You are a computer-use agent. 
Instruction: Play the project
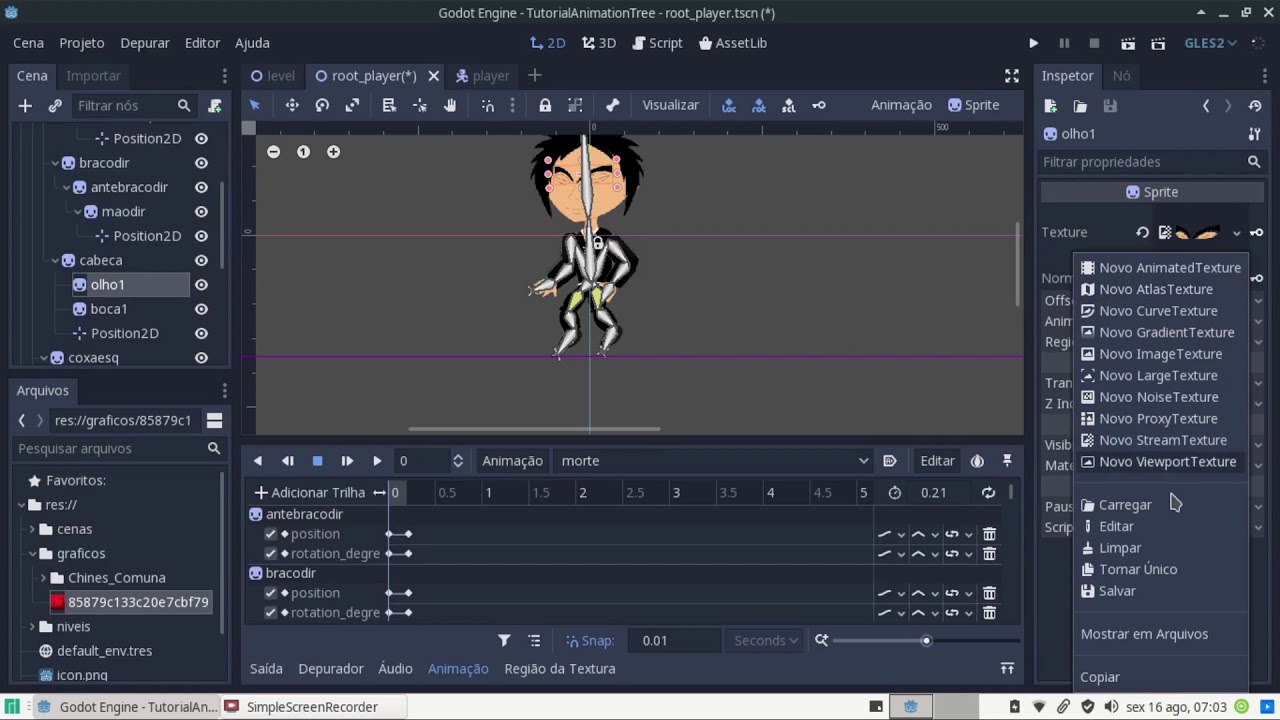[x=1034, y=43]
